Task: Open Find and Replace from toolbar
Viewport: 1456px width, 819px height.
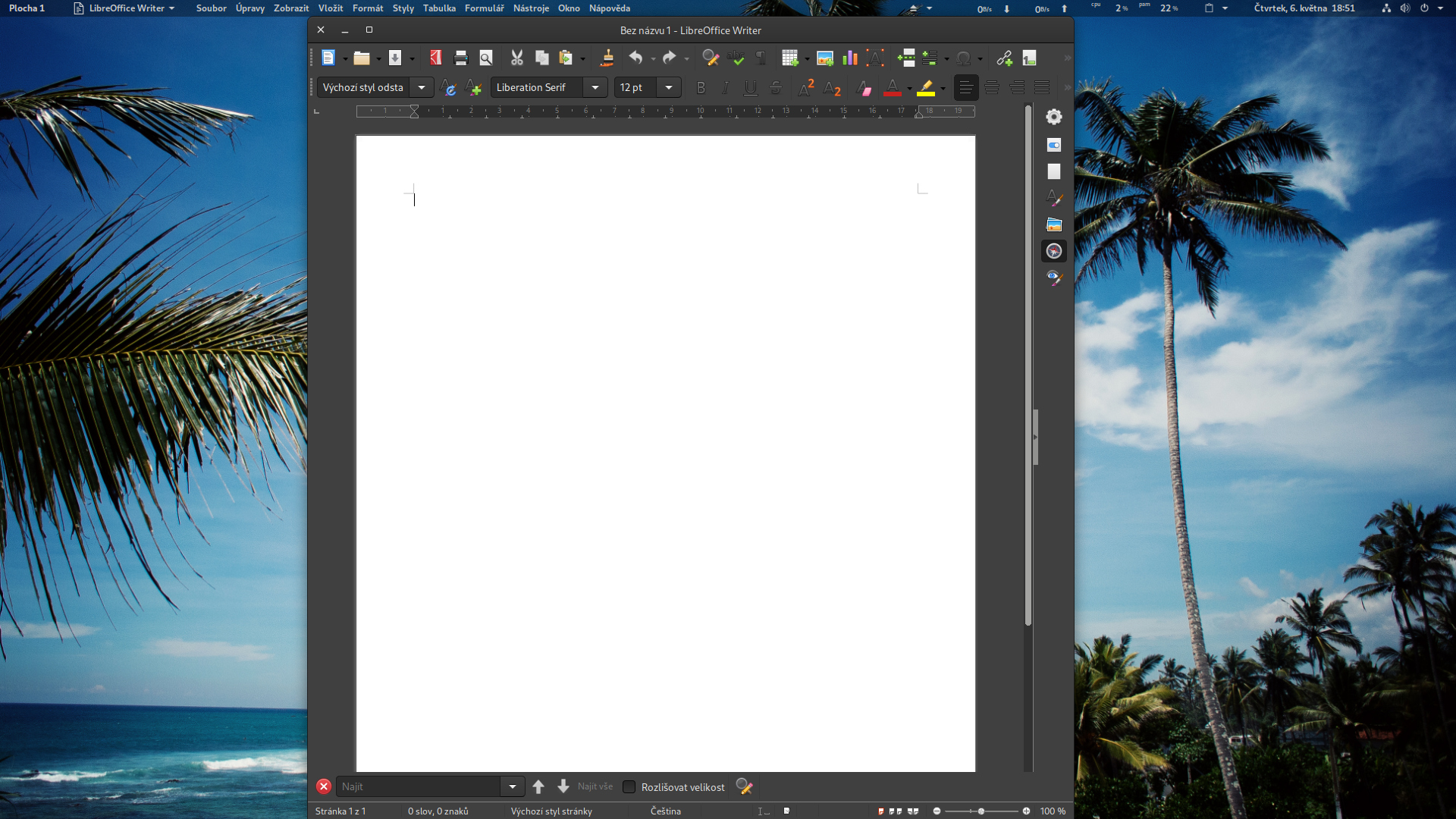Action: [711, 58]
